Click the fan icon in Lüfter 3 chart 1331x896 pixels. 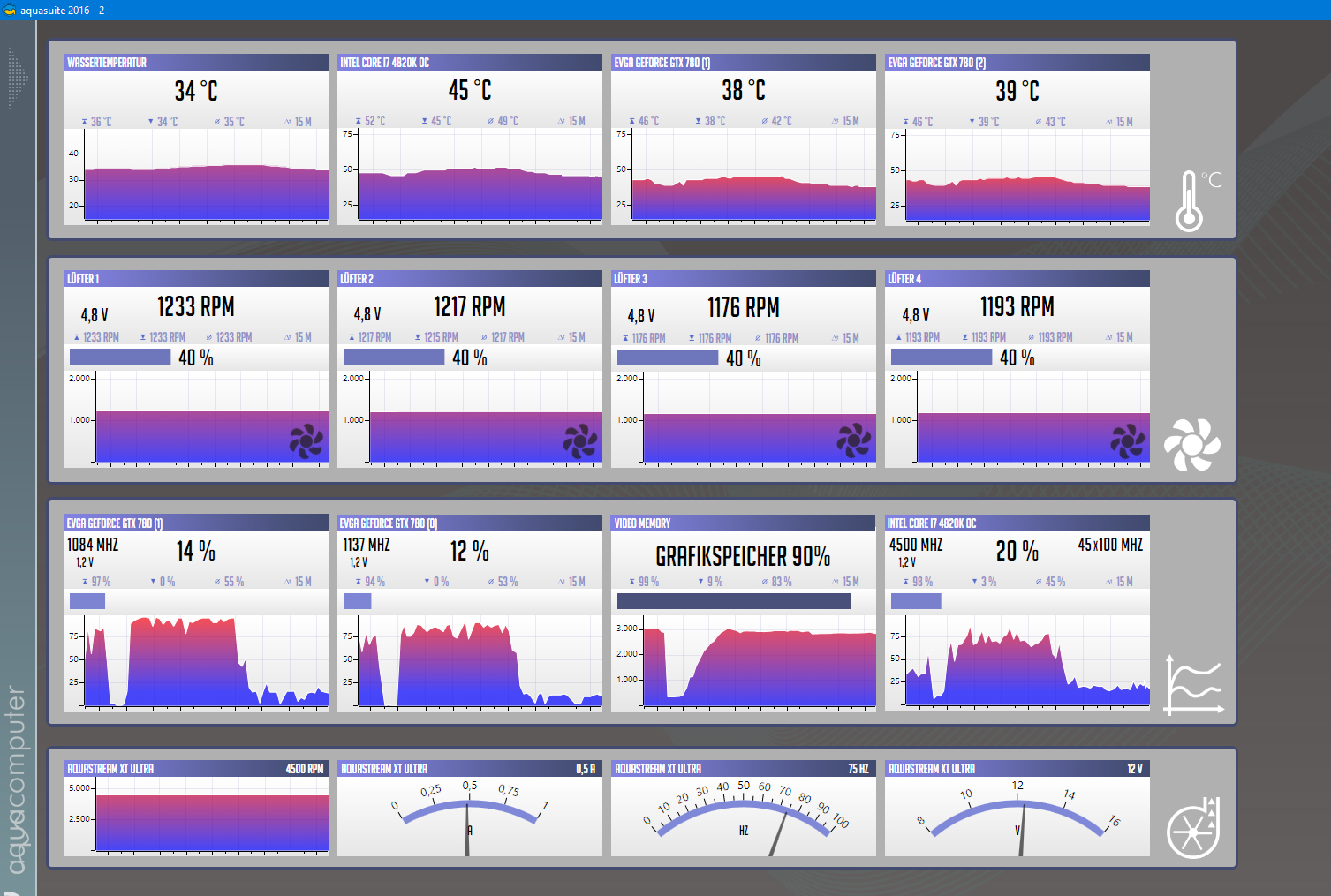854,441
